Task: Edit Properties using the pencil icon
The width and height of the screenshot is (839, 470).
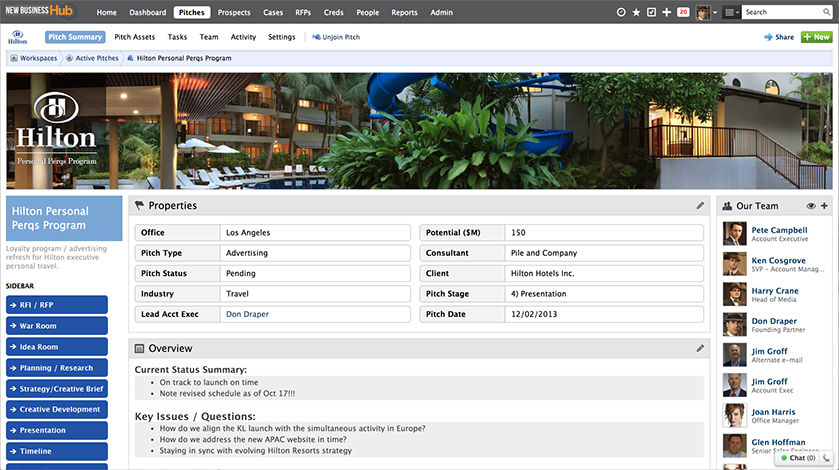Action: coord(700,206)
